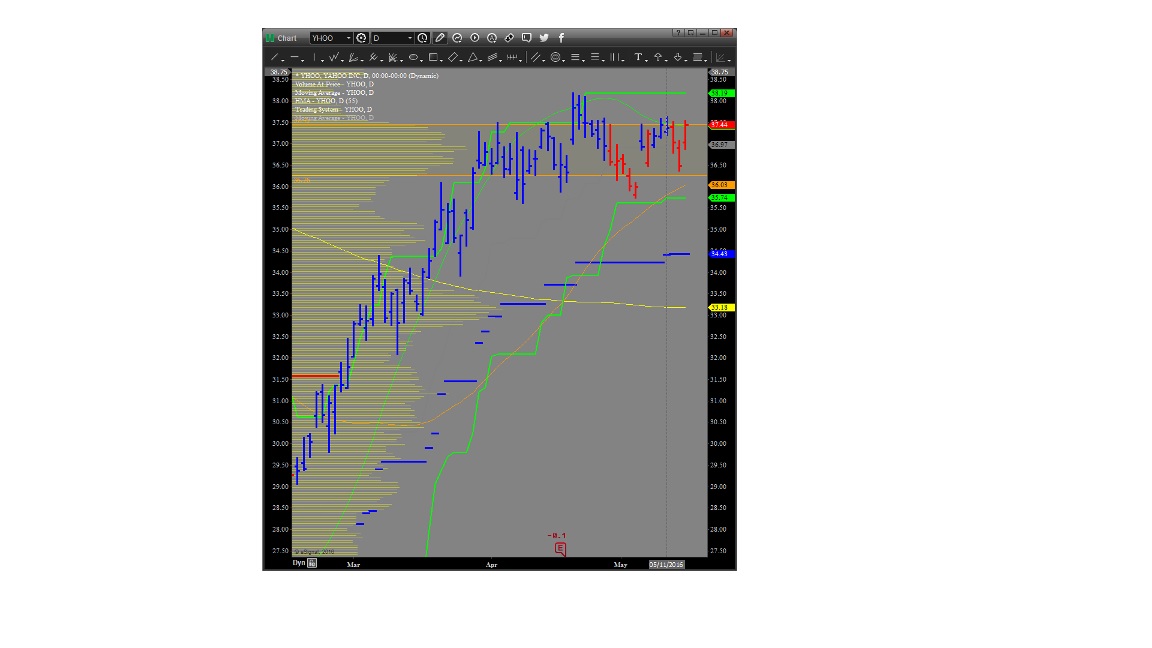Open the YHOO symbol dropdown
Viewport: 1152px width, 648px height.
[348, 38]
